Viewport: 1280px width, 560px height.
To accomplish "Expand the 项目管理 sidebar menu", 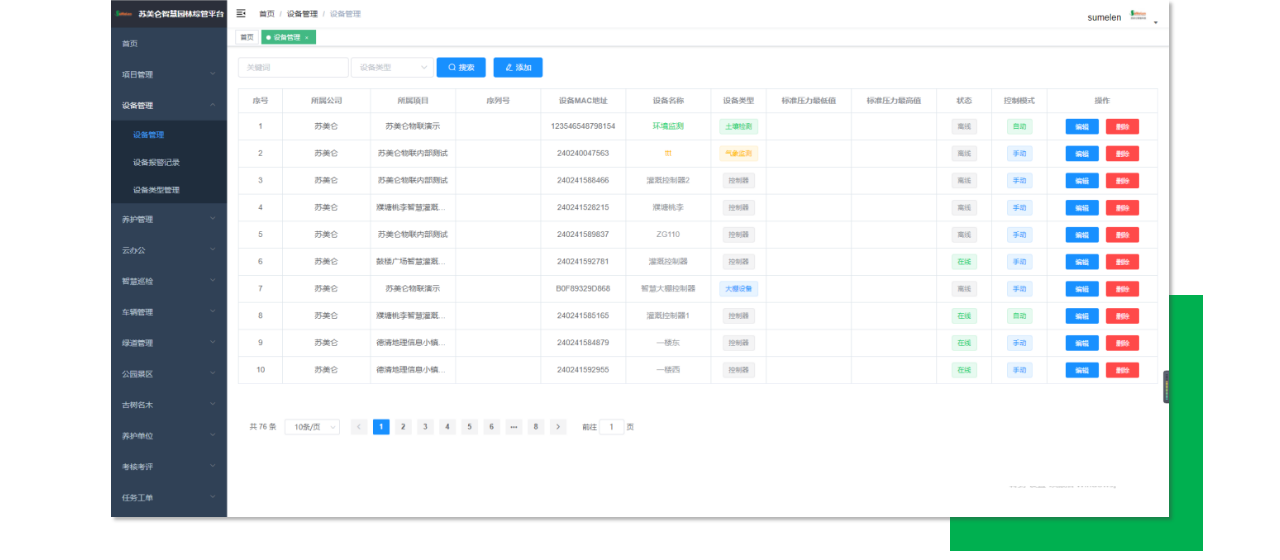I will point(168,74).
